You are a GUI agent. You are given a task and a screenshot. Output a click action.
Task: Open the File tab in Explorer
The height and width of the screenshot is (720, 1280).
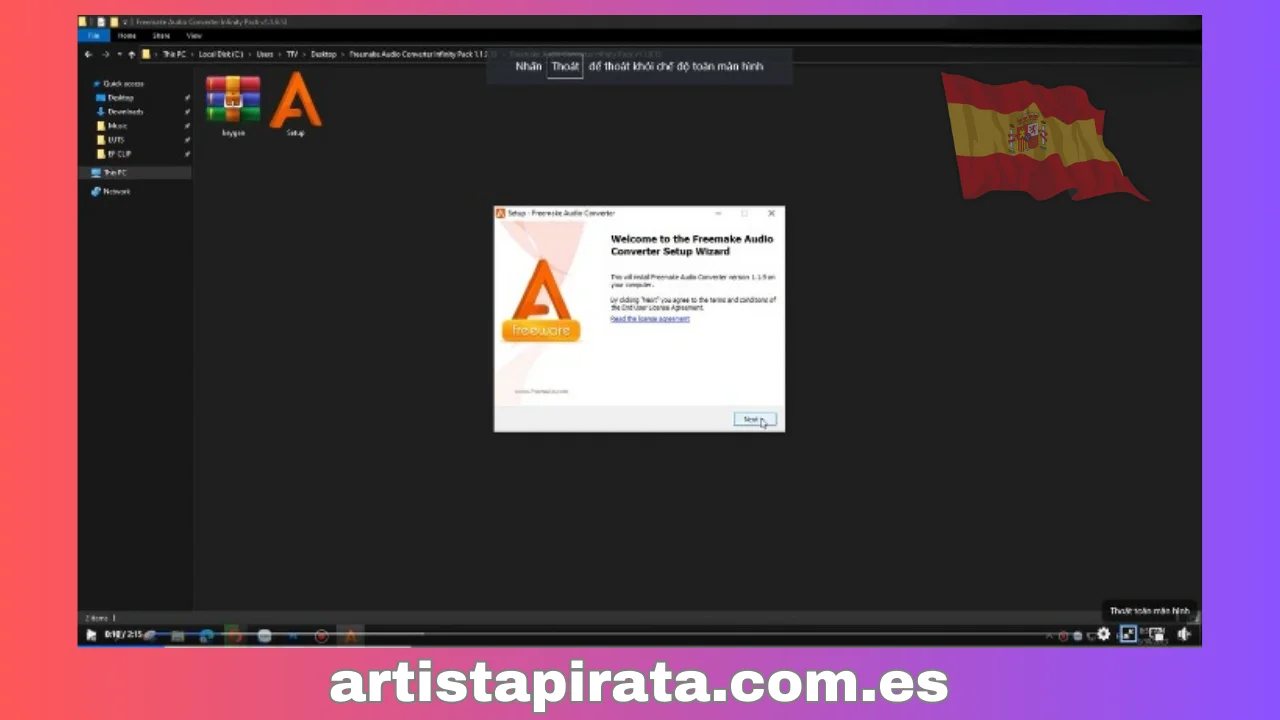pos(94,36)
